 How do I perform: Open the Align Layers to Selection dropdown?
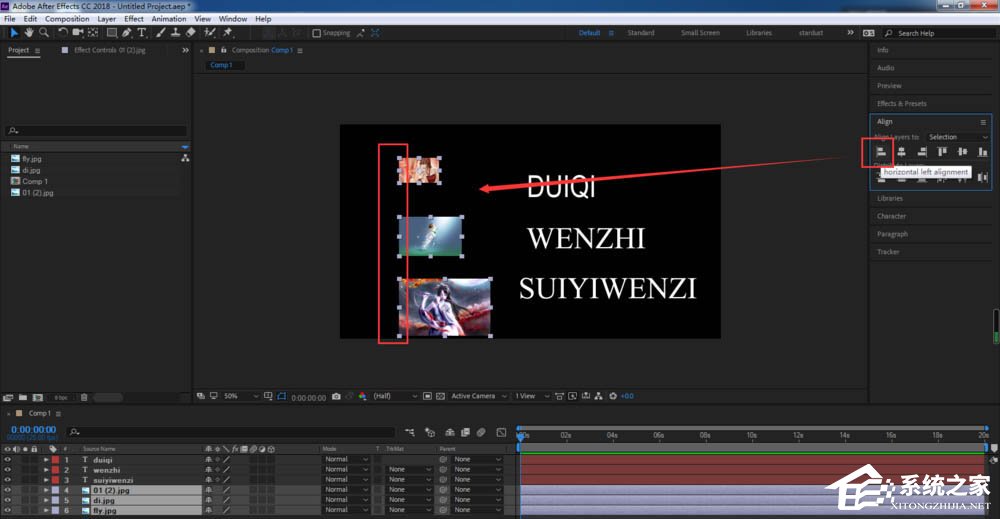coord(957,137)
